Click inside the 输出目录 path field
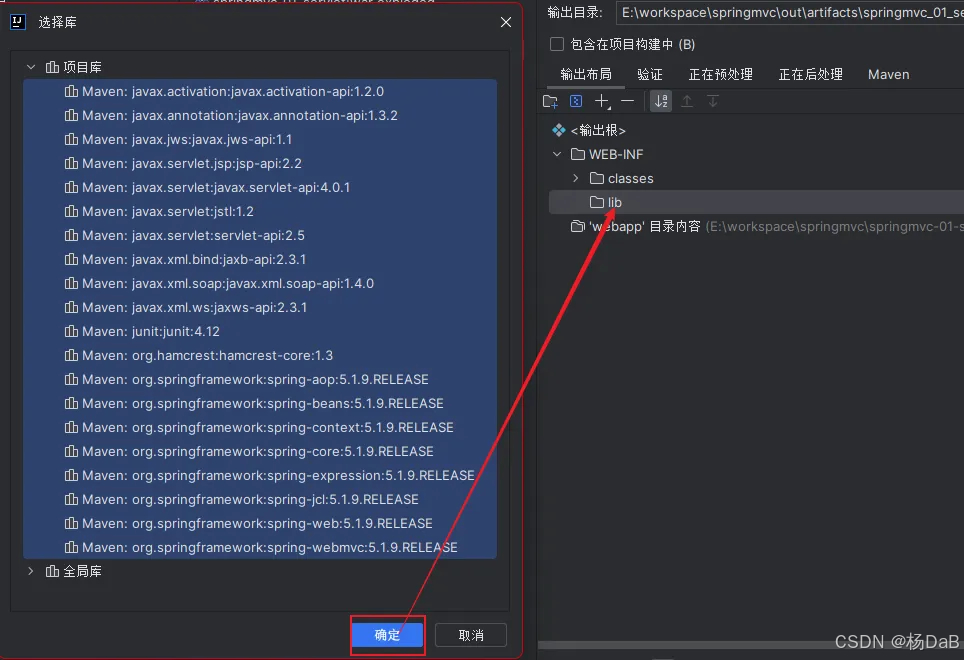This screenshot has width=964, height=660. click(x=789, y=12)
